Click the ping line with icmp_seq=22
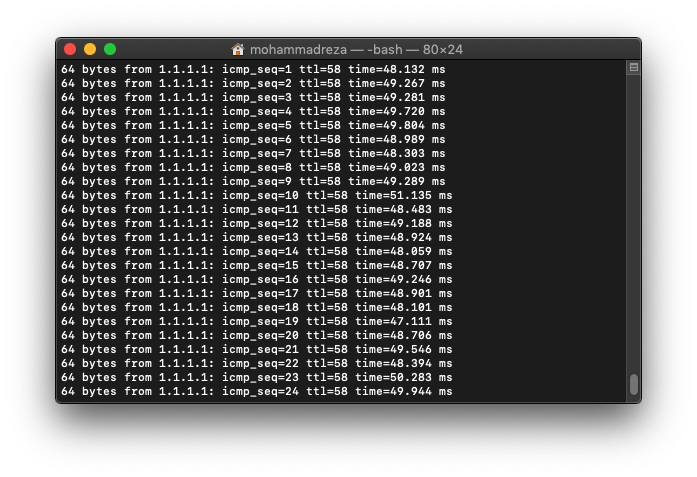The width and height of the screenshot is (697, 477). (x=257, y=363)
